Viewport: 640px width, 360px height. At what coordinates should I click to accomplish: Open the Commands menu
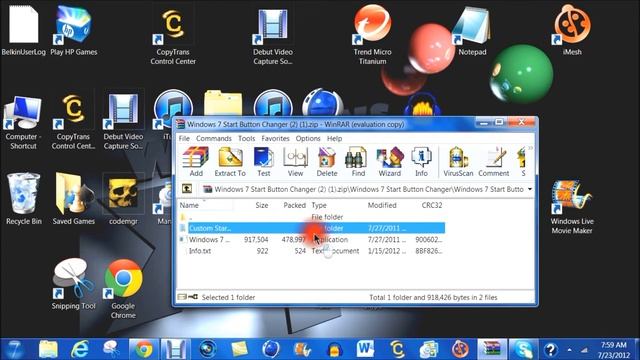pos(213,138)
